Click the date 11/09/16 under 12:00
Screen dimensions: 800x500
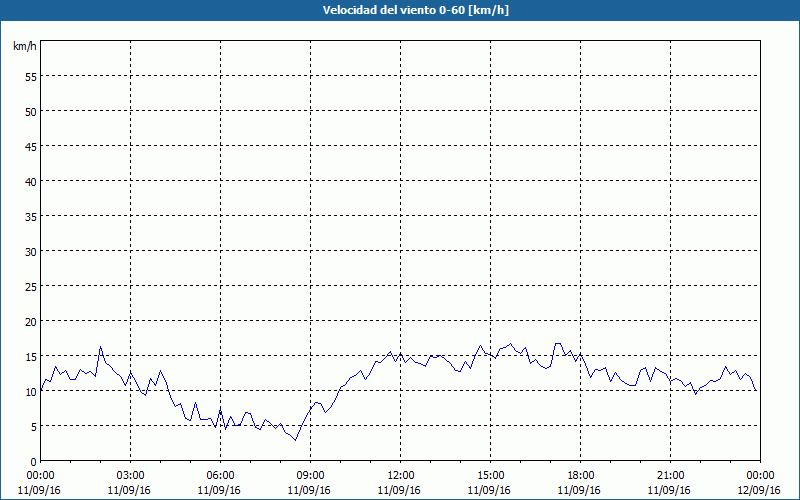[x=399, y=490]
